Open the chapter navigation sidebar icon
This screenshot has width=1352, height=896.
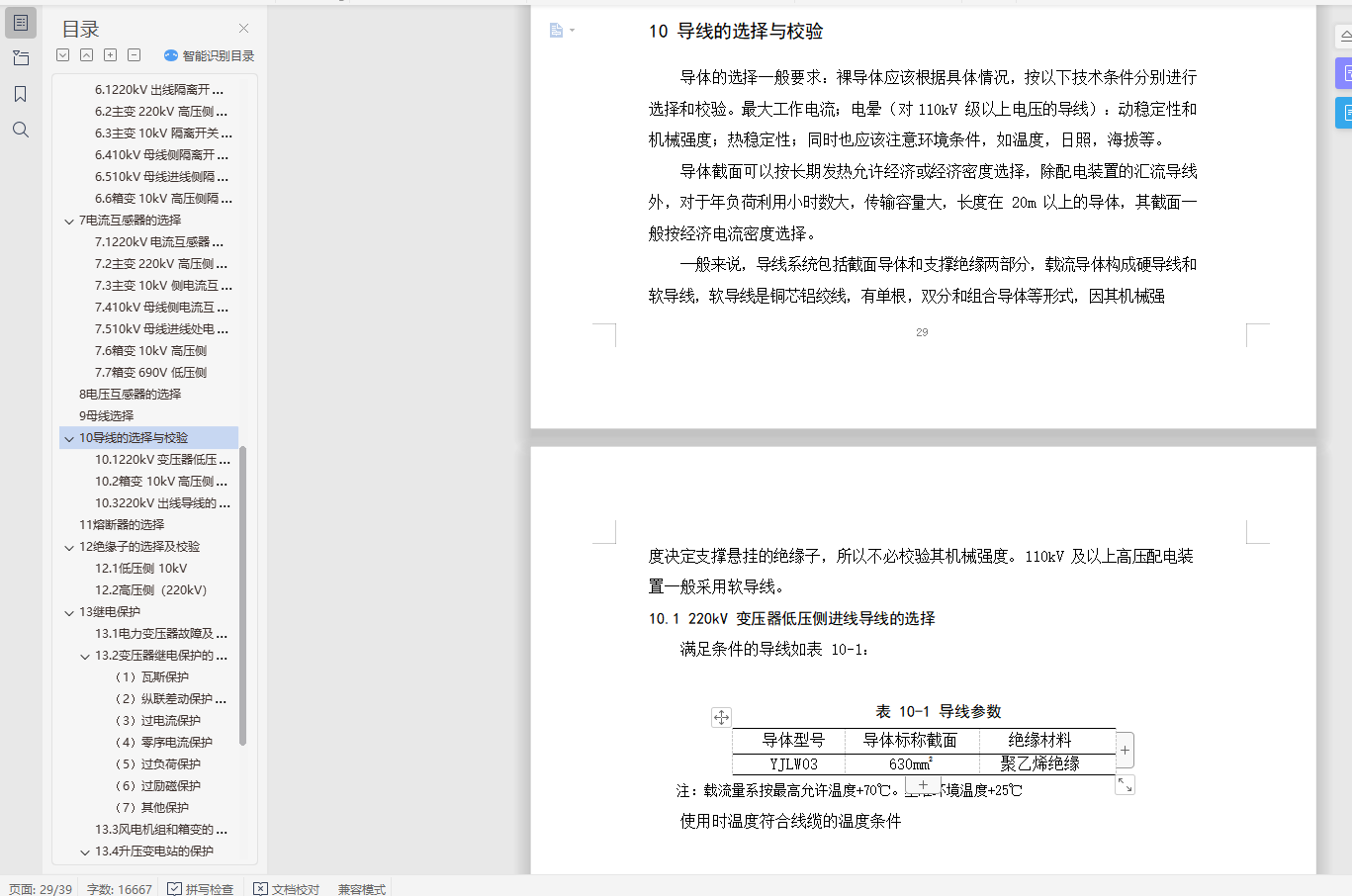[x=21, y=58]
